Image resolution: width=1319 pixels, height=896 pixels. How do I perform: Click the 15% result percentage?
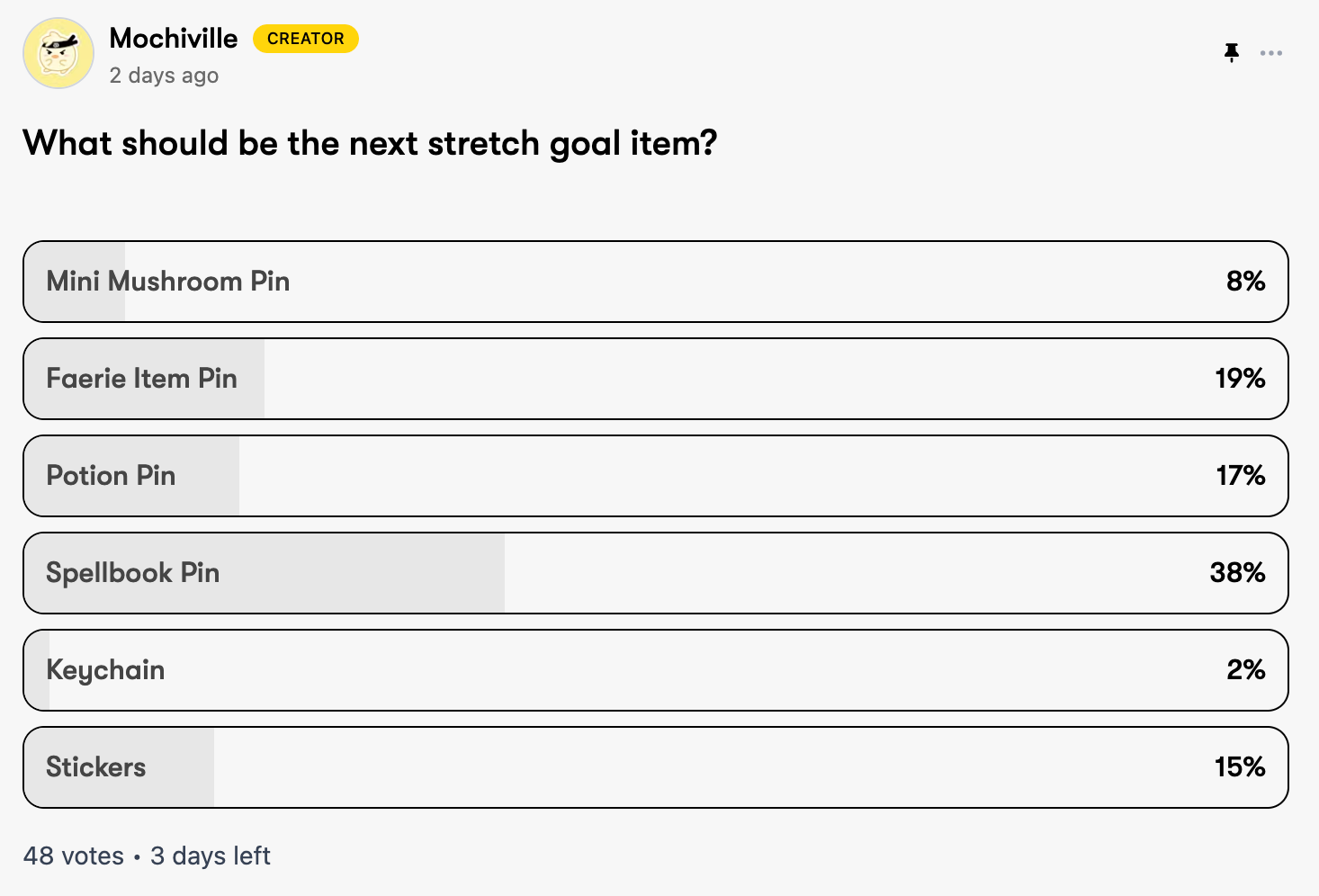click(x=1240, y=767)
